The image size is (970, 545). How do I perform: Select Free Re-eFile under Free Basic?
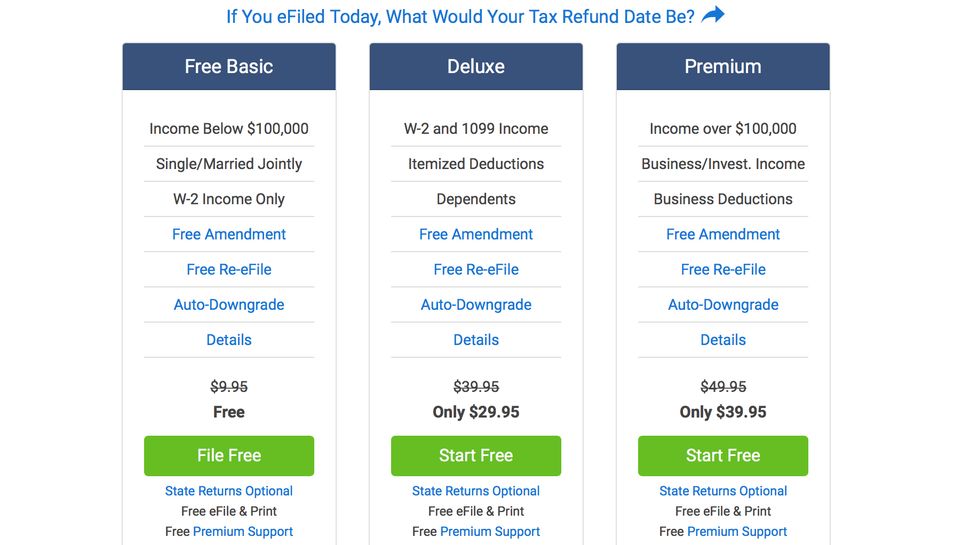[229, 269]
